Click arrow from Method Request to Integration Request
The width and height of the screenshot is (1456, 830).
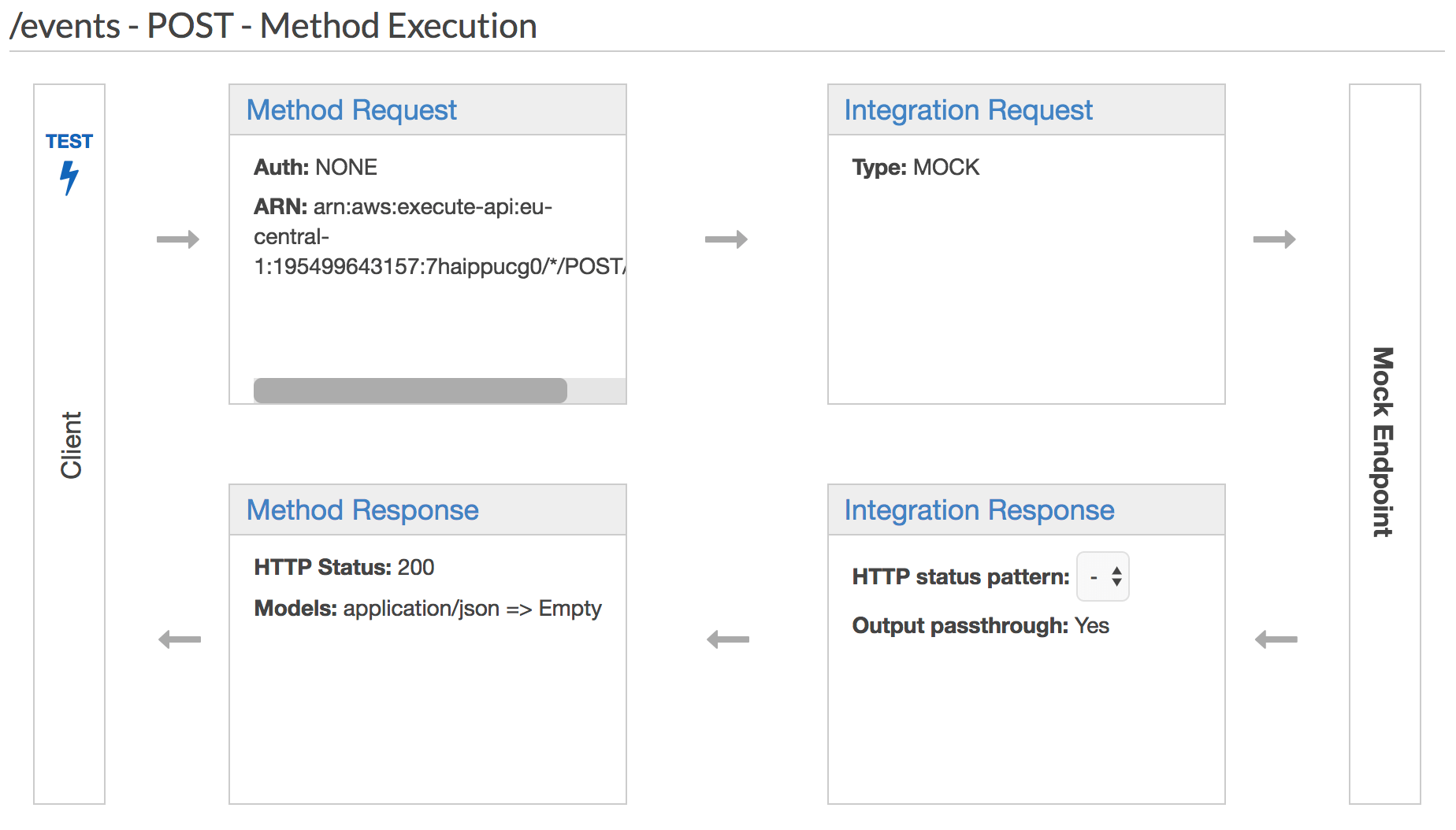coord(726,239)
